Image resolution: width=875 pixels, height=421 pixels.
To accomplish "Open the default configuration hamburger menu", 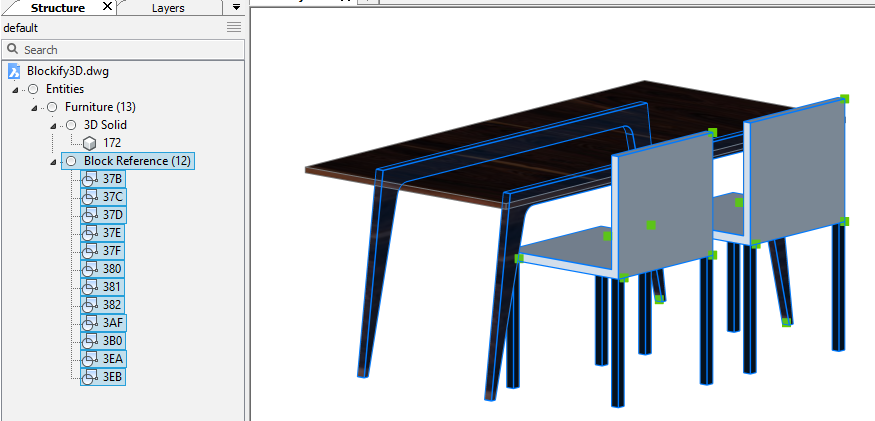I will point(234,27).
